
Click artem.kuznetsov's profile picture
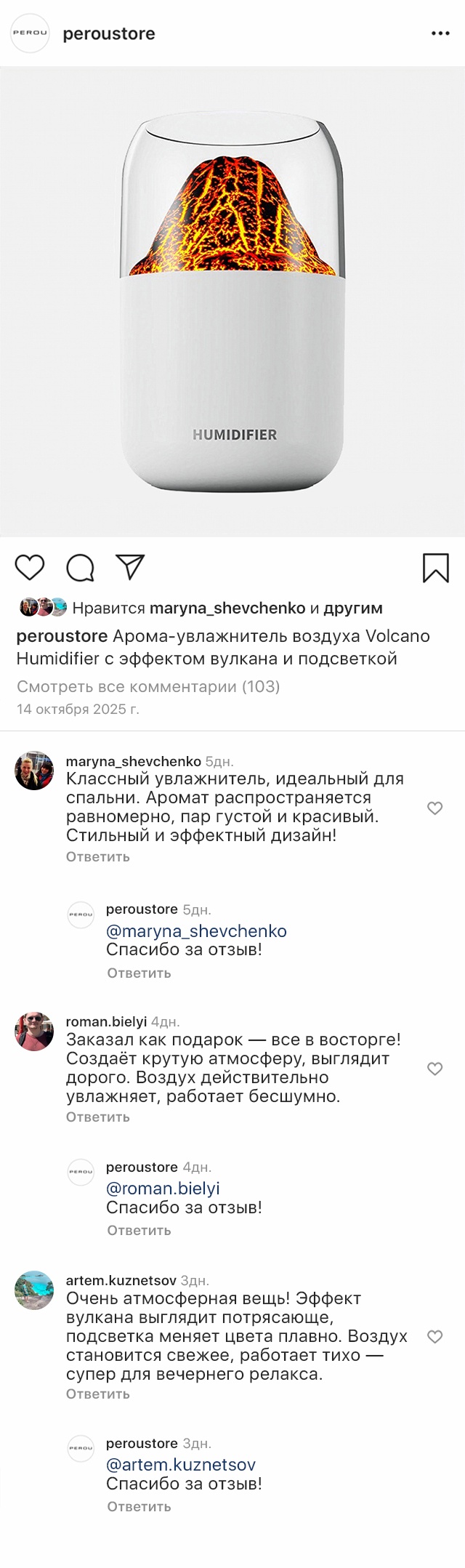[34, 1290]
